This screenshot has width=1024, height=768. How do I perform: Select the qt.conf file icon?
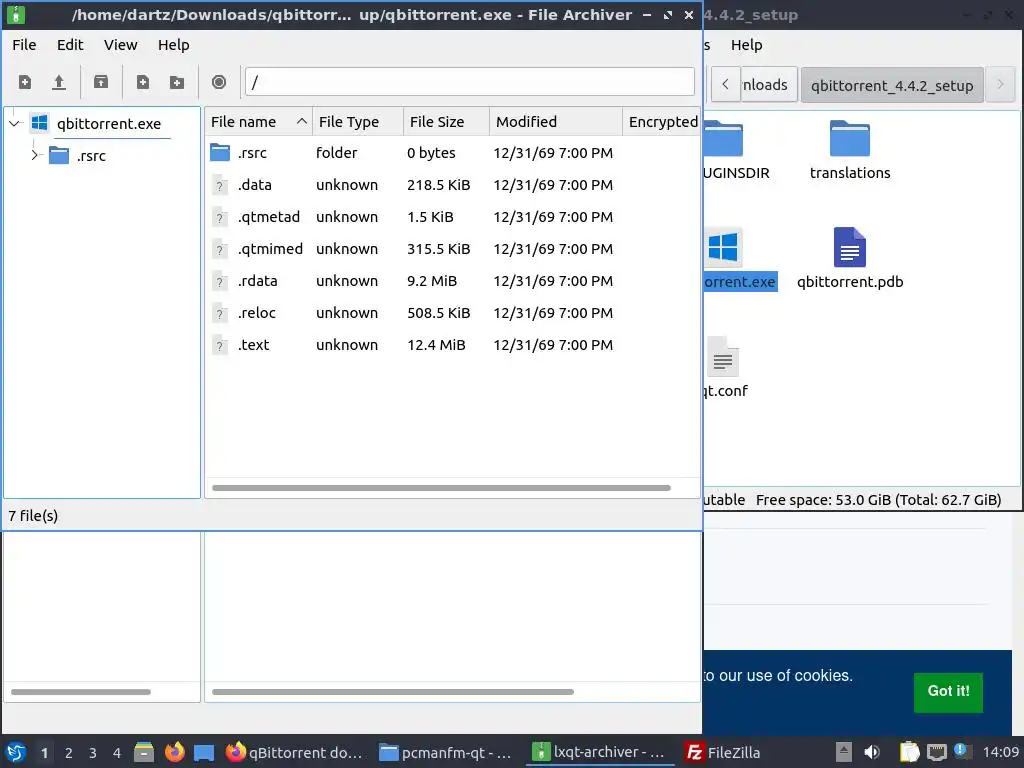click(x=722, y=357)
